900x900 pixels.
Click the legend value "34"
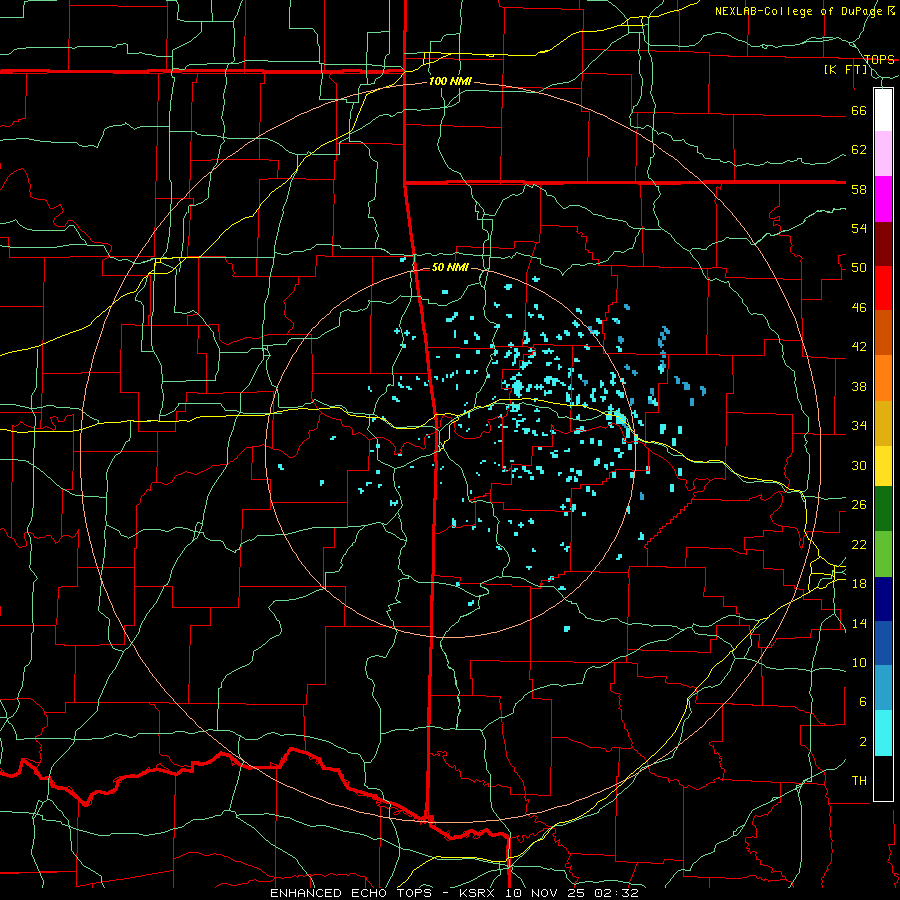(x=859, y=425)
